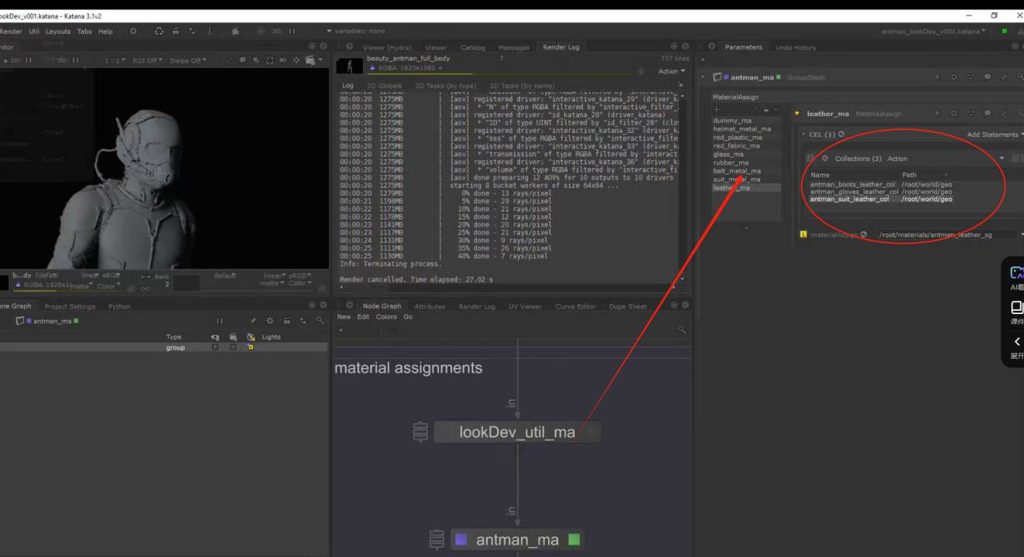This screenshot has width=1024, height=557.
Task: Click the materialAssign path input field
Action: tap(945, 234)
